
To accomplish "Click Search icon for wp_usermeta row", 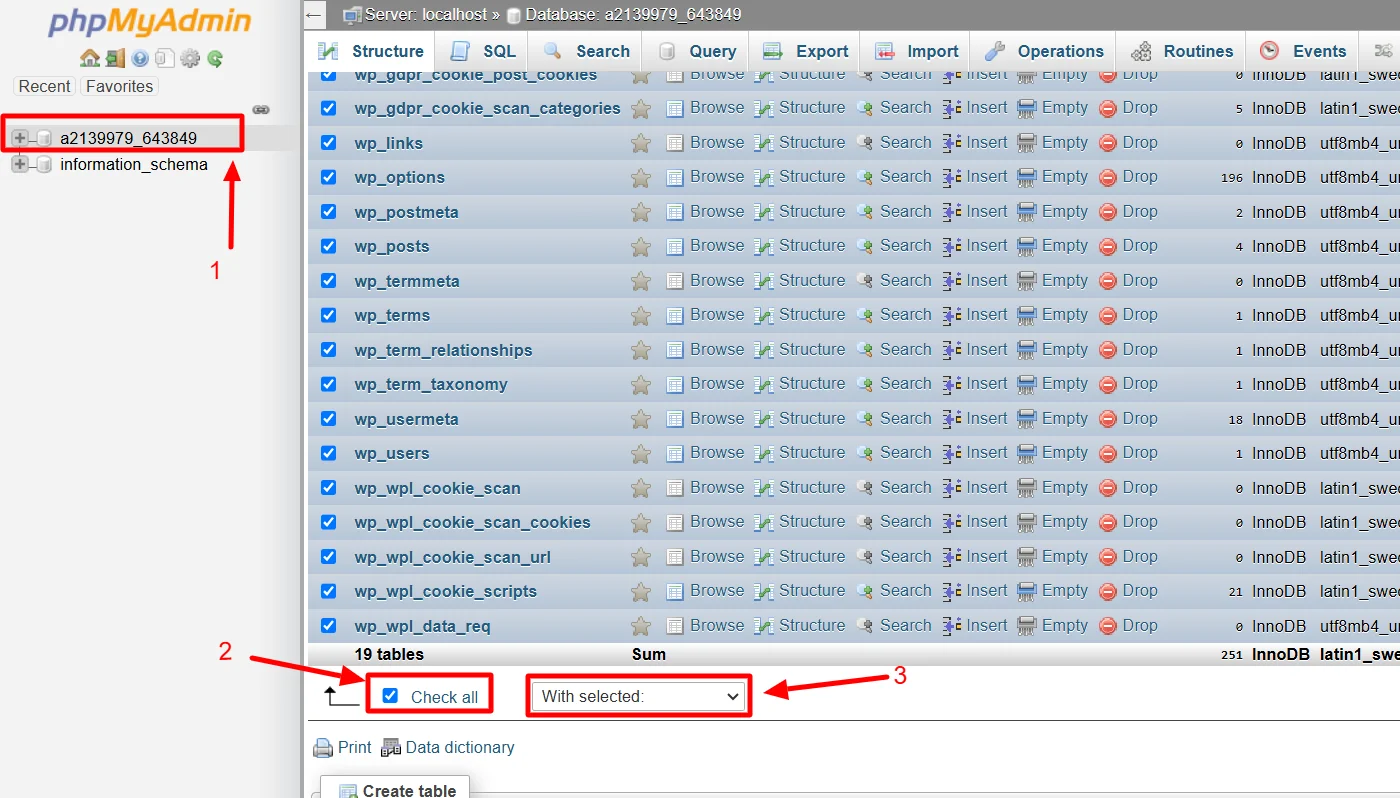I will (865, 419).
